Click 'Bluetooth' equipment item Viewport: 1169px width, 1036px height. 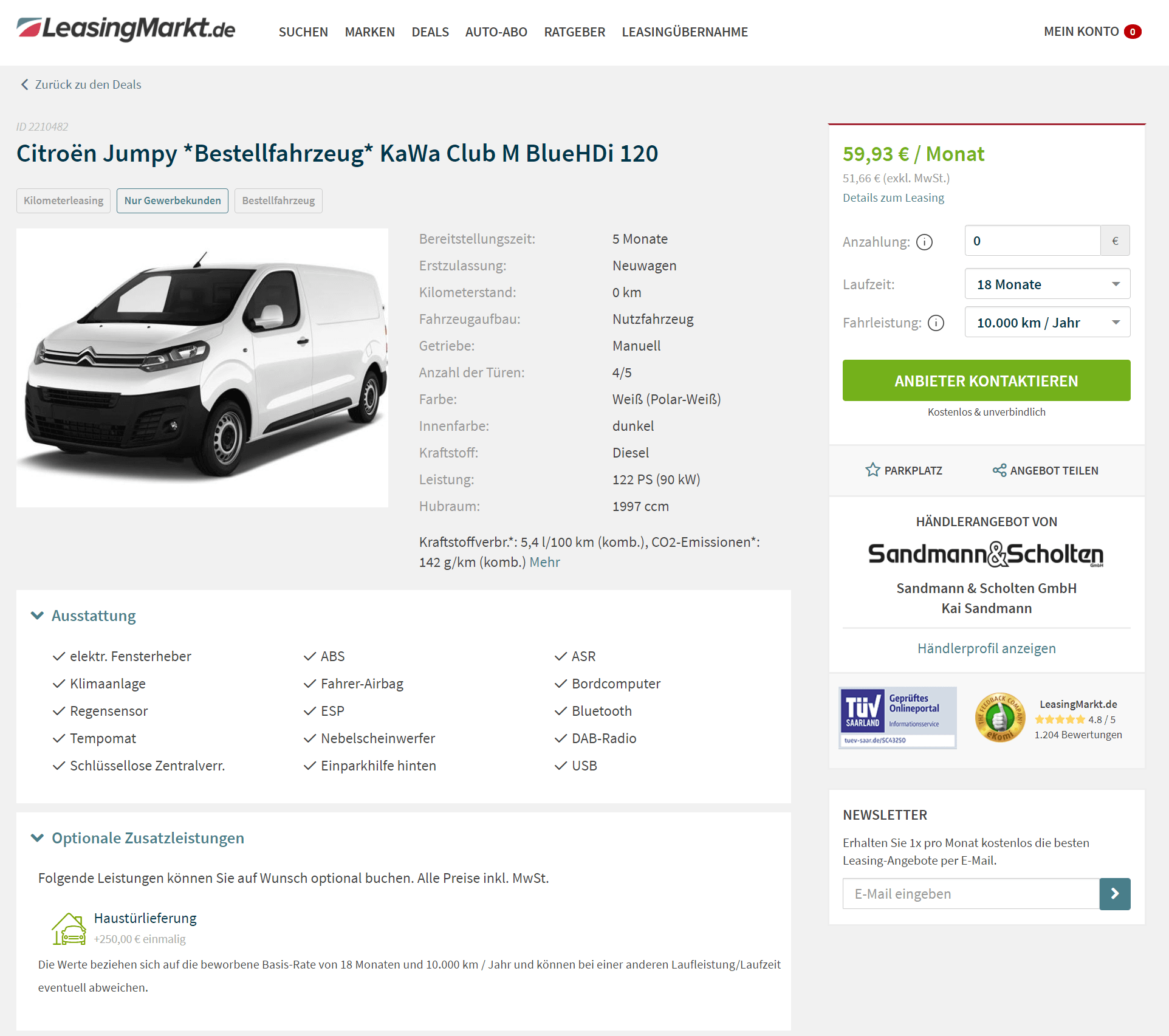pos(602,711)
